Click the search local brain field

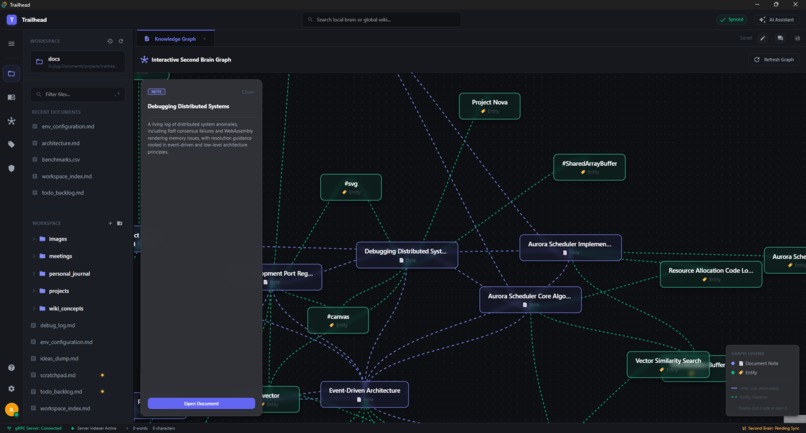click(381, 20)
